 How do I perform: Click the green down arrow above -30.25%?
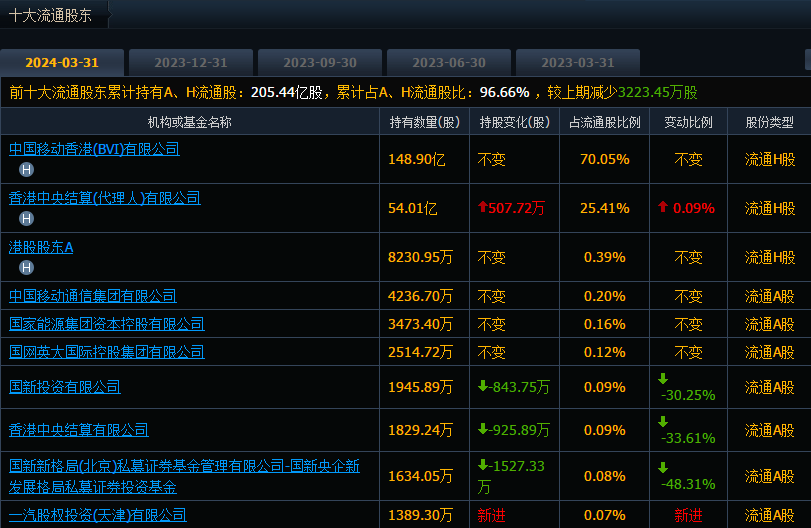coord(663,379)
